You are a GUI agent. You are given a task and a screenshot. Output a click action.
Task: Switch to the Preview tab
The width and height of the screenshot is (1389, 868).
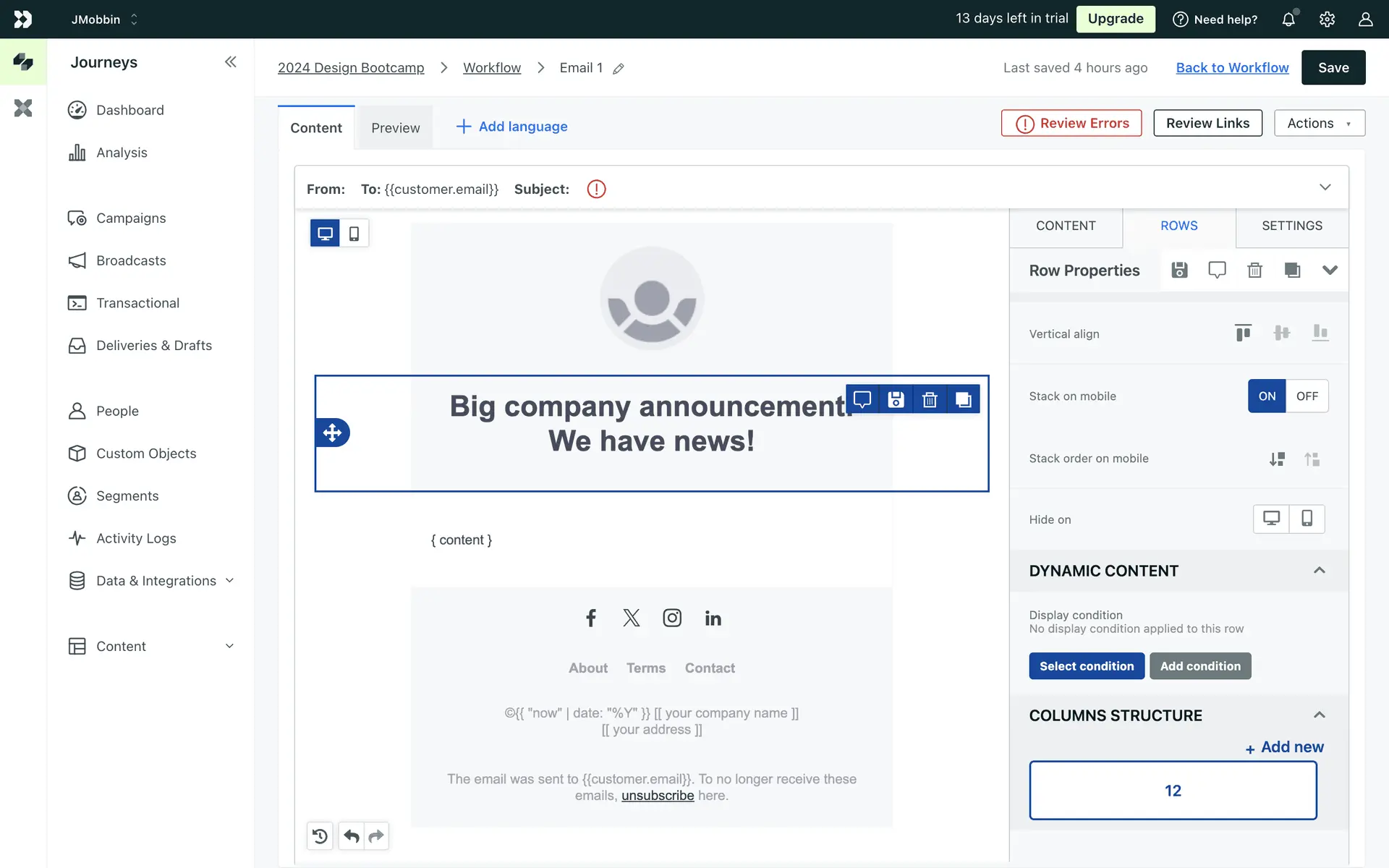395,128
